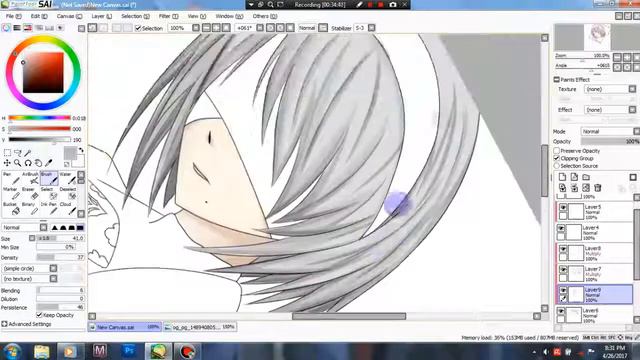640x360 pixels.
Task: Switch to the New Canvas.sai tab
Action: tap(124, 327)
